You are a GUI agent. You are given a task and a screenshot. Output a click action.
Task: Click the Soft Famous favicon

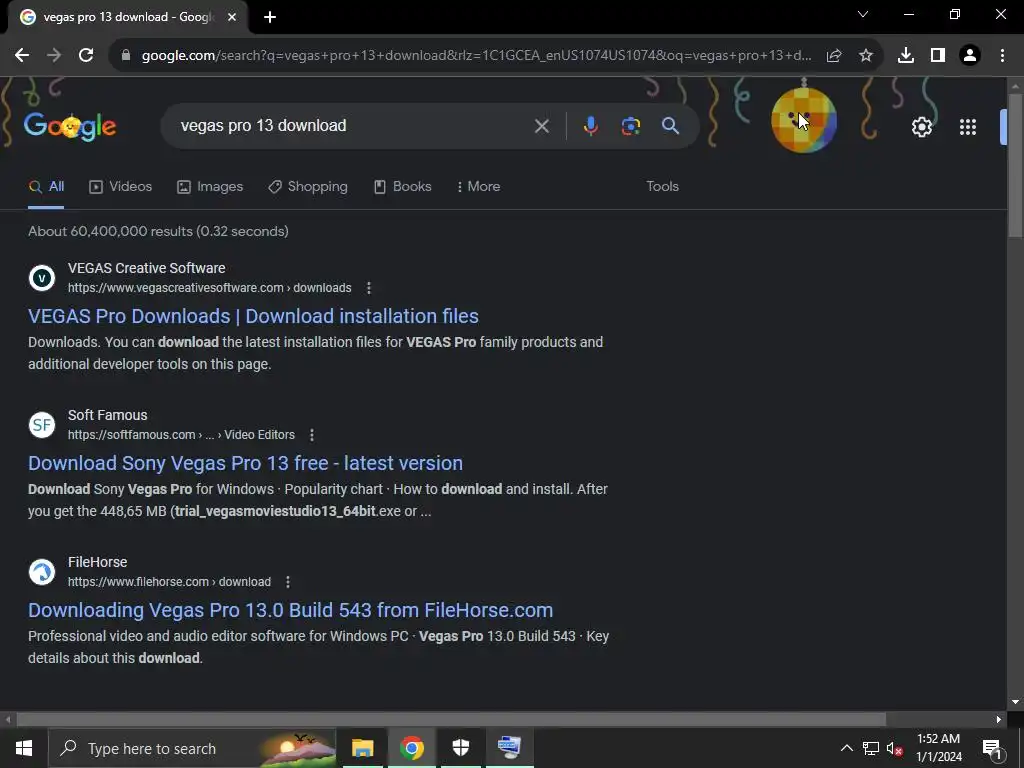pyautogui.click(x=42, y=424)
